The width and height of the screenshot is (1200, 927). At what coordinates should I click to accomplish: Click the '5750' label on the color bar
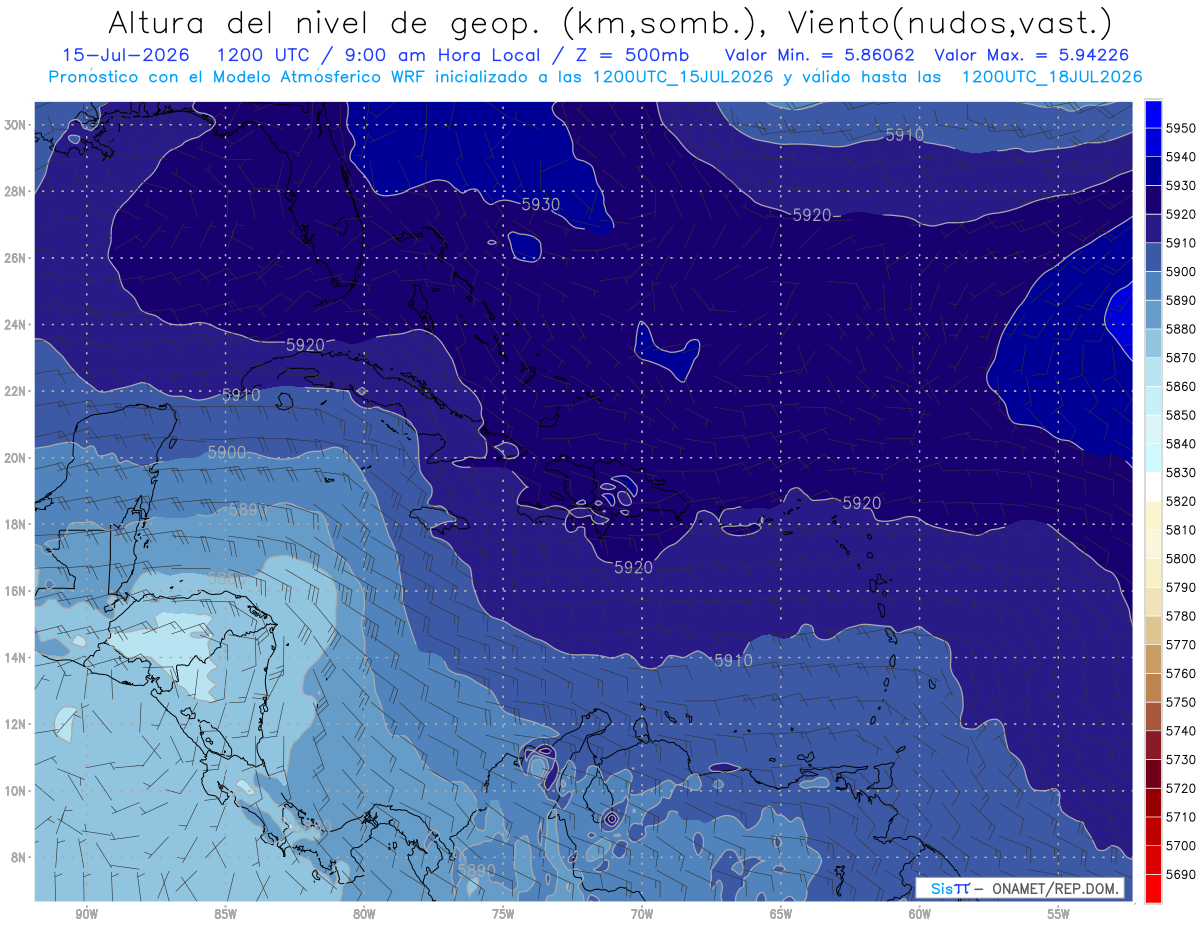(x=1181, y=702)
